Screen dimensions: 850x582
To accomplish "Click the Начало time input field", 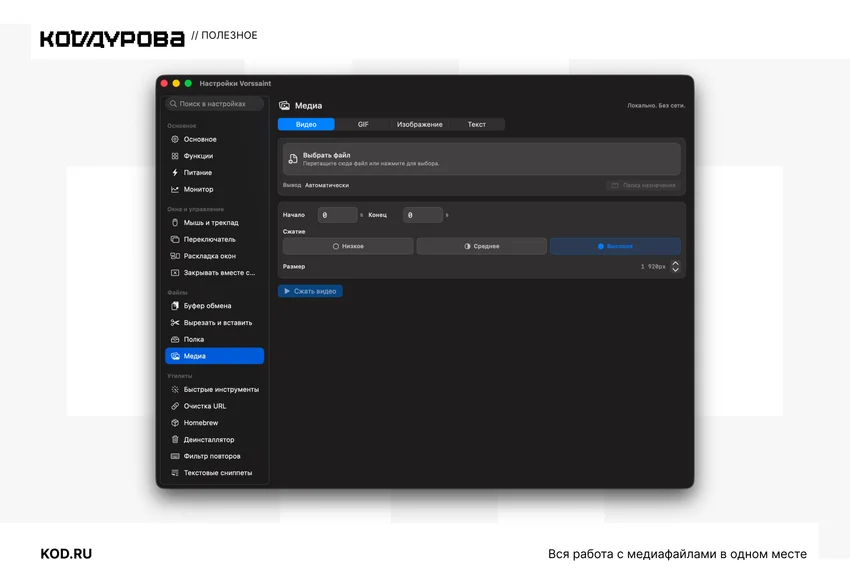I will point(337,215).
